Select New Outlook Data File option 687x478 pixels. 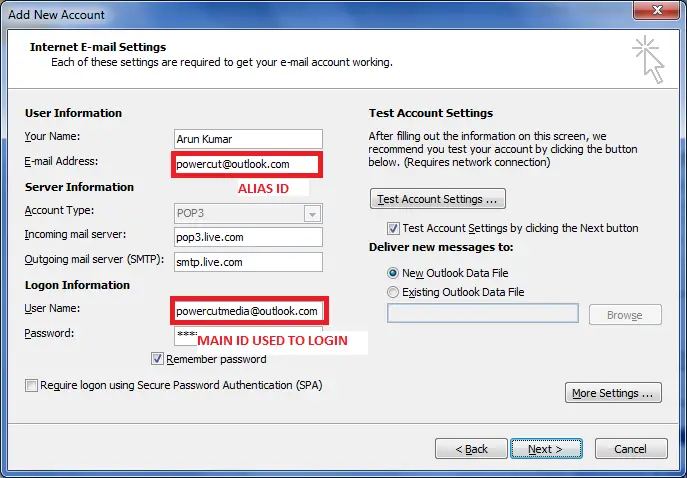[393, 273]
